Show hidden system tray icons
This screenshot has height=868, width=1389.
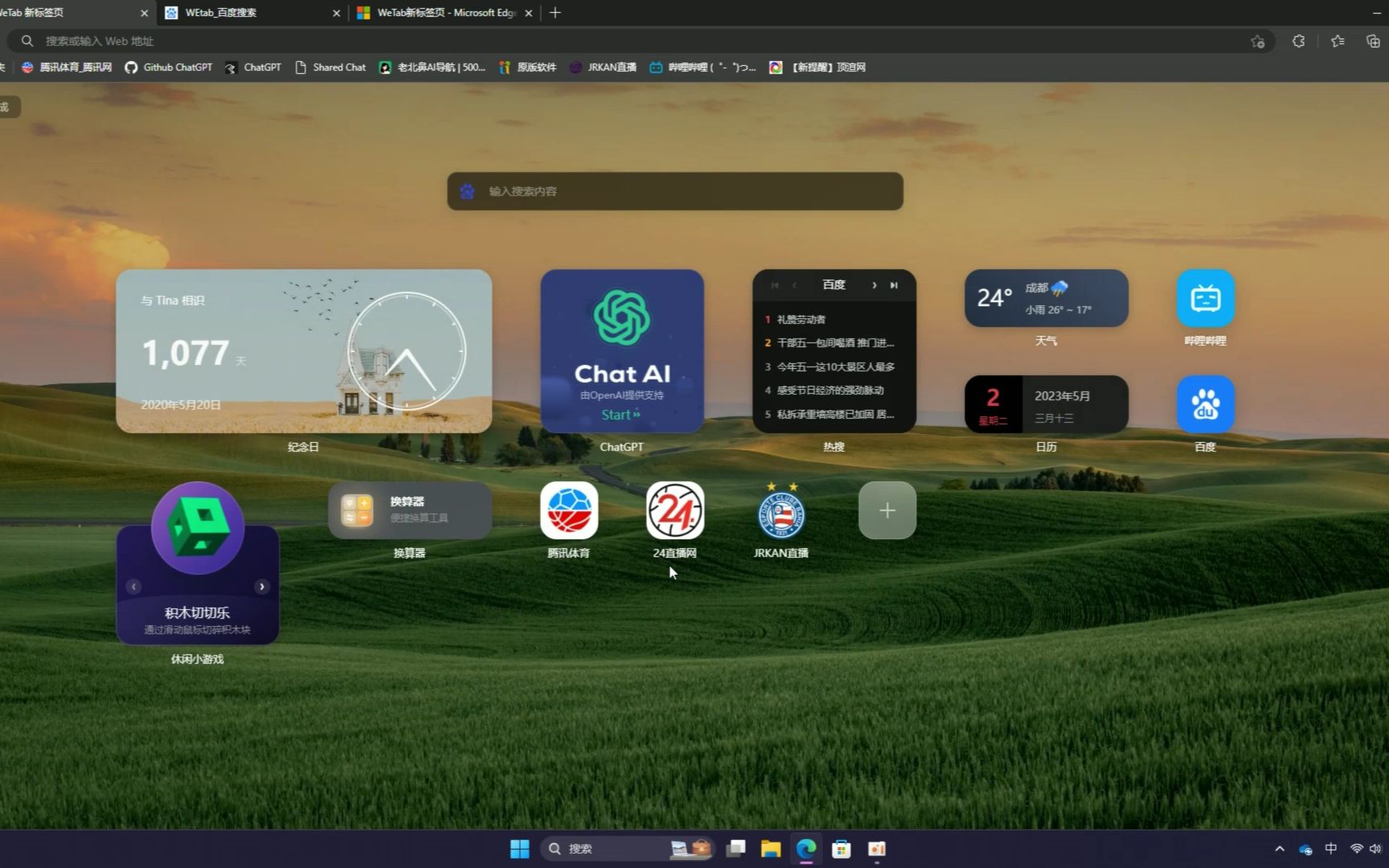[1280, 849]
